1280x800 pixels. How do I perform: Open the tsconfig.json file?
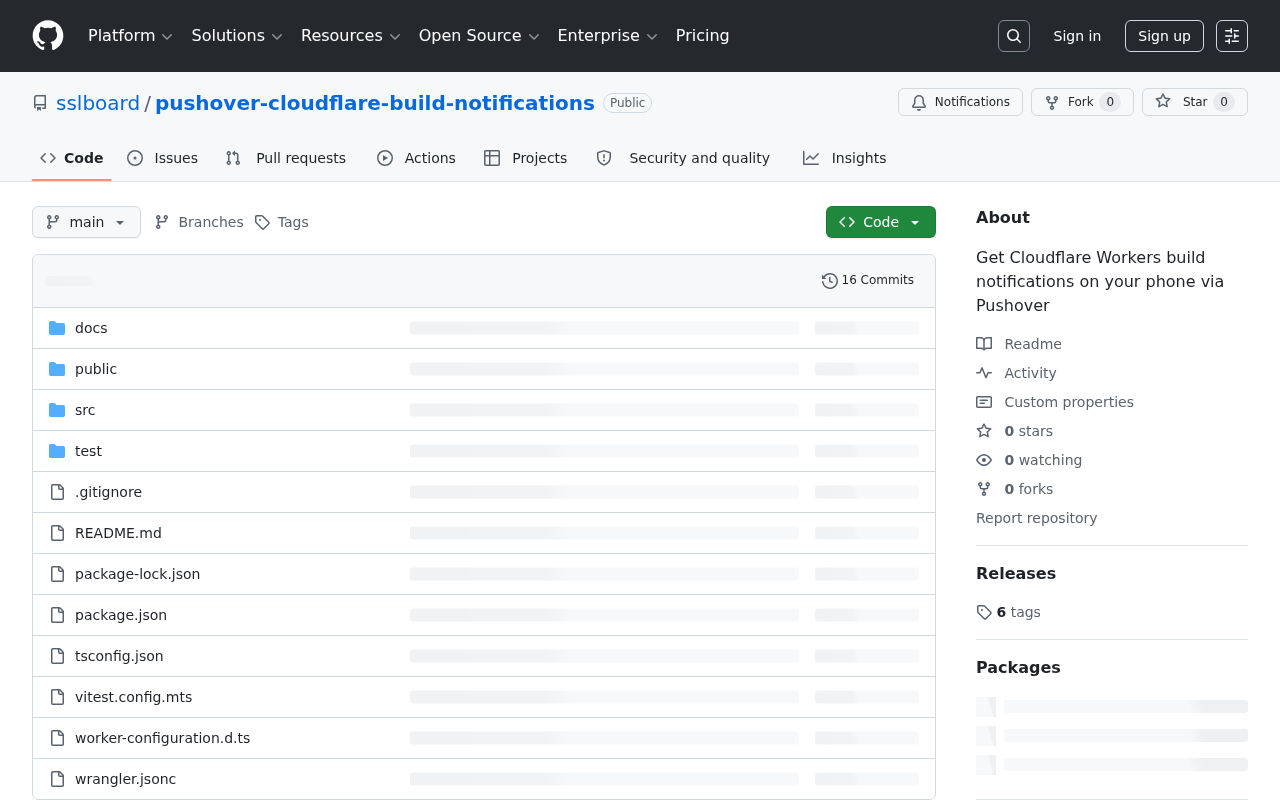click(119, 656)
